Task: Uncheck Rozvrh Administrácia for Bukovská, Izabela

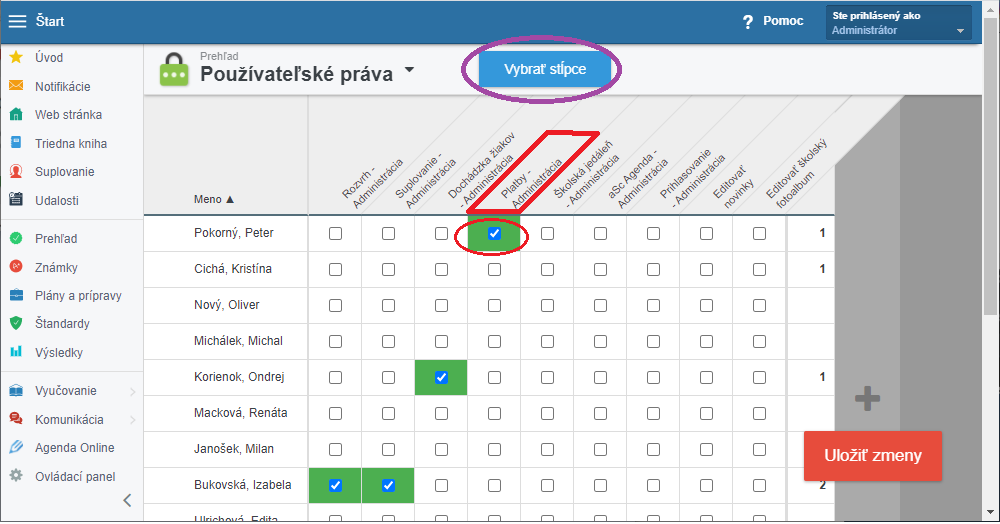Action: click(x=335, y=486)
